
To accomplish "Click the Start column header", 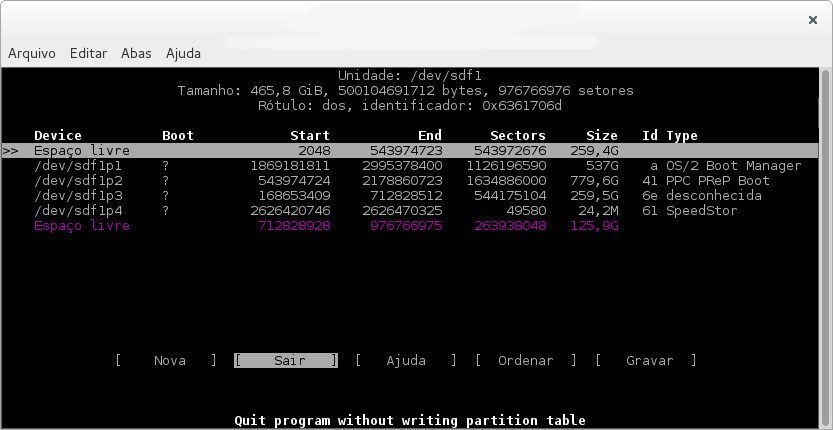I will point(310,136).
